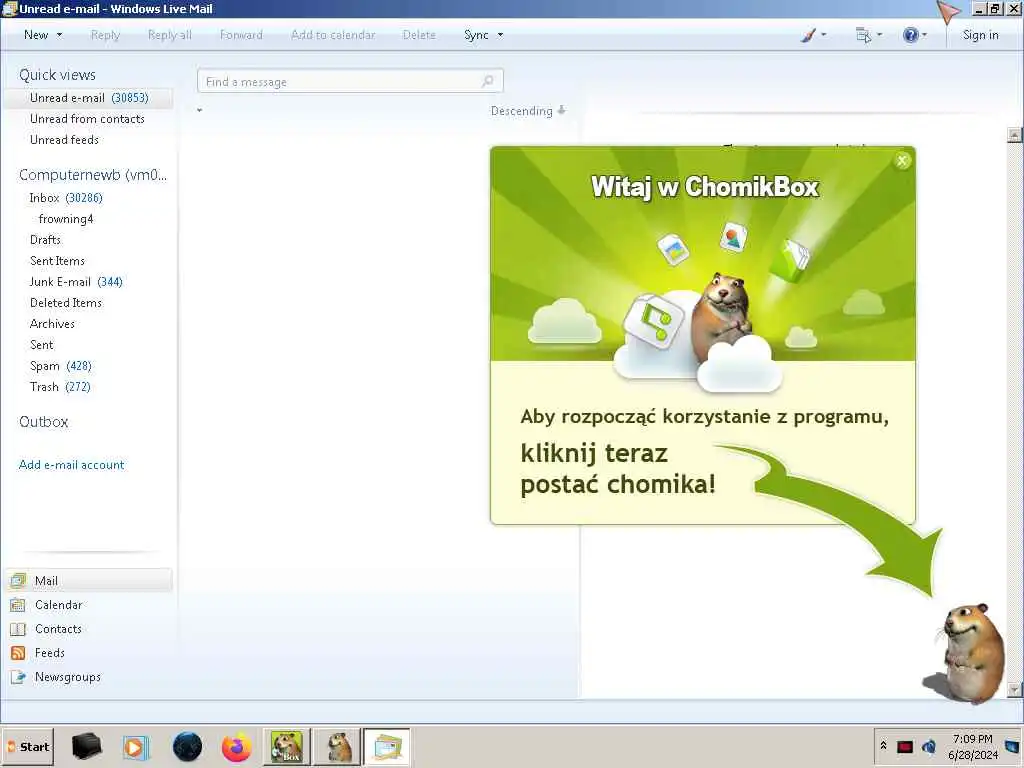Click the blue tray icon next to the red one
Viewport: 1024px width, 768px height.
[928, 746]
